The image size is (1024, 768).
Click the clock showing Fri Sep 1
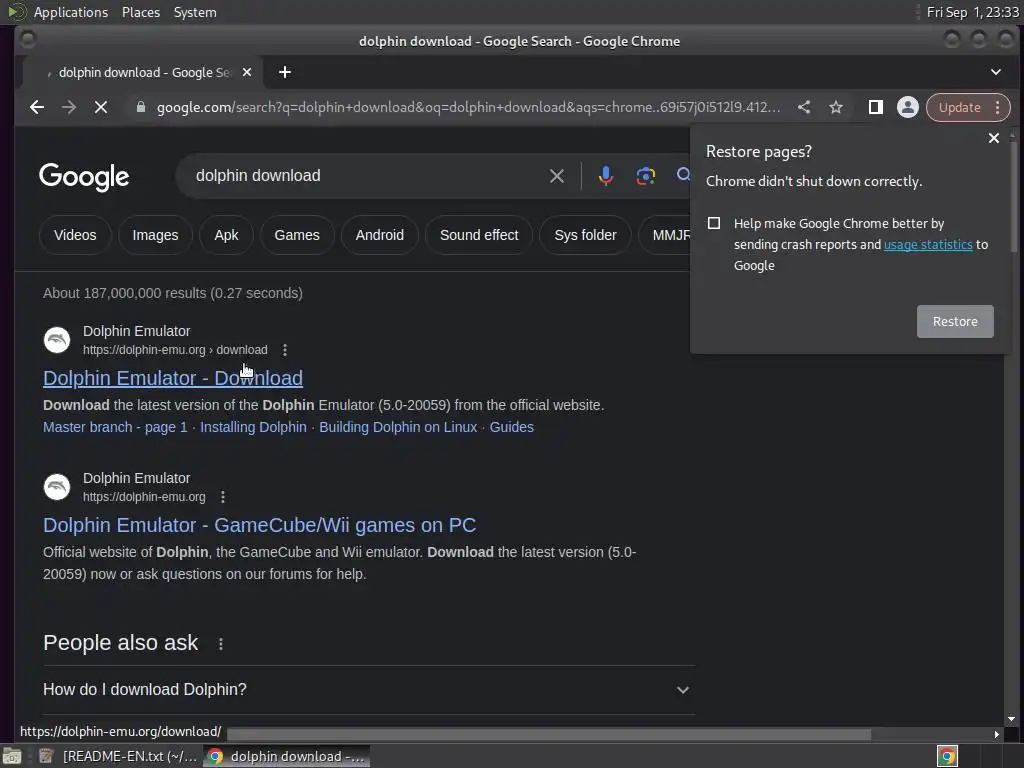coord(972,12)
